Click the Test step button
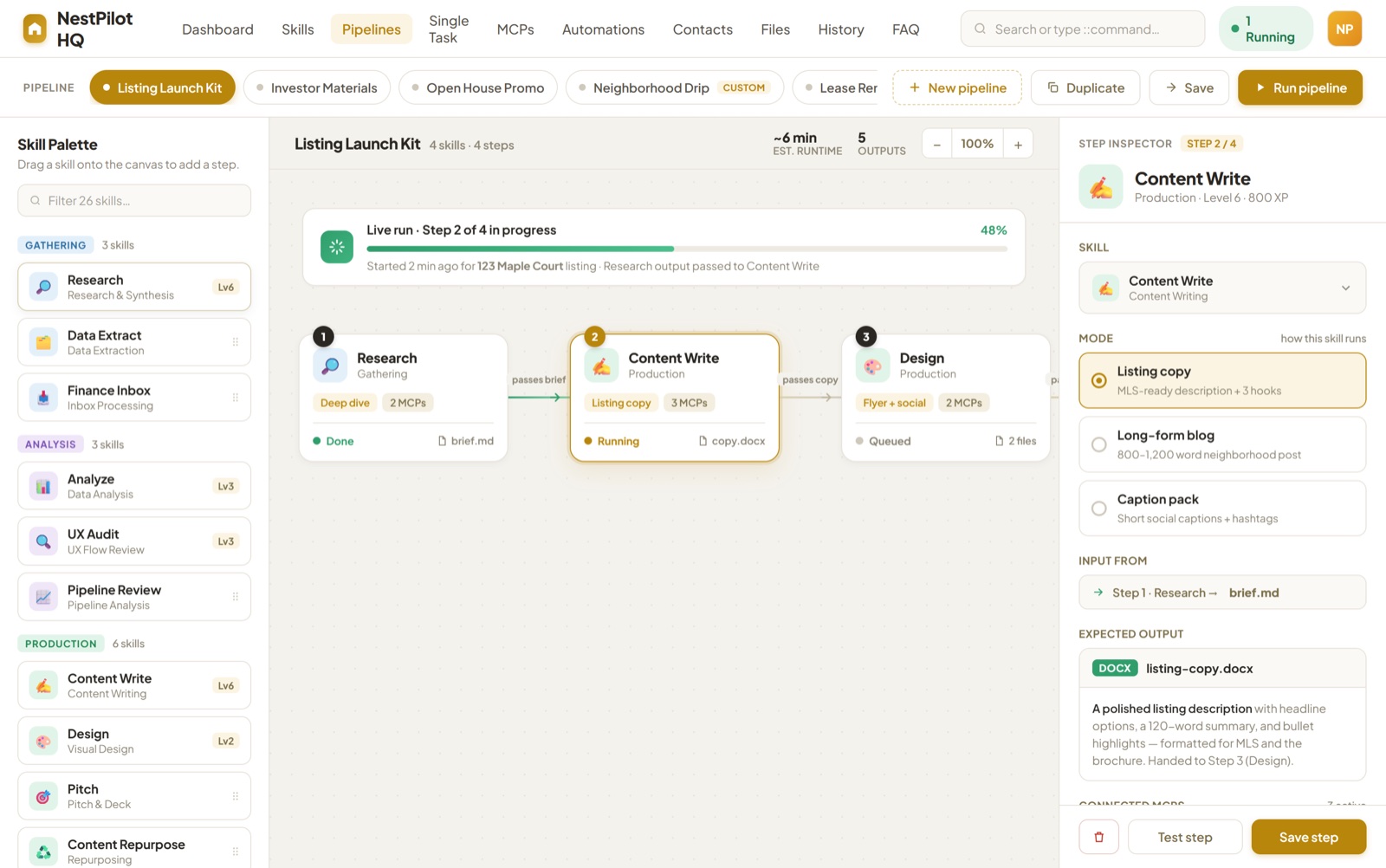1386x868 pixels. coord(1185,837)
